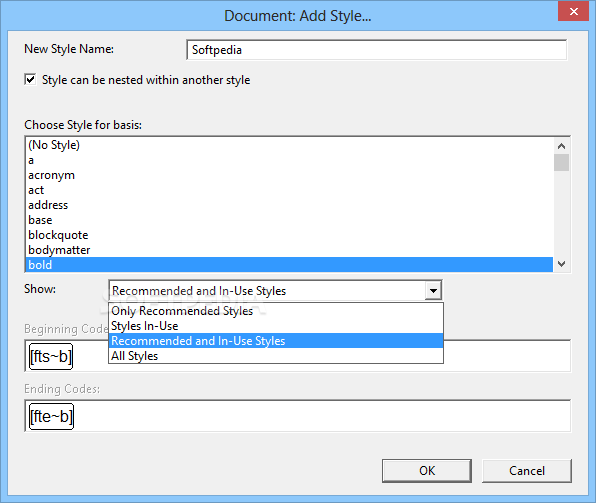Select 'base' in the basis list
This screenshot has height=503, width=596.
click(289, 220)
